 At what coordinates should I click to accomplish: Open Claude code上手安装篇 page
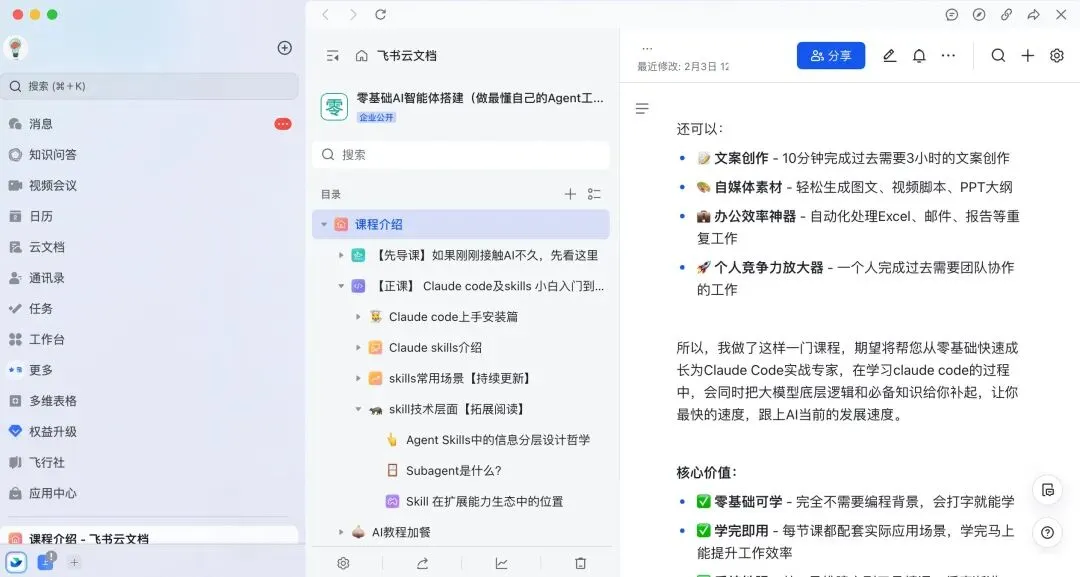(x=453, y=317)
